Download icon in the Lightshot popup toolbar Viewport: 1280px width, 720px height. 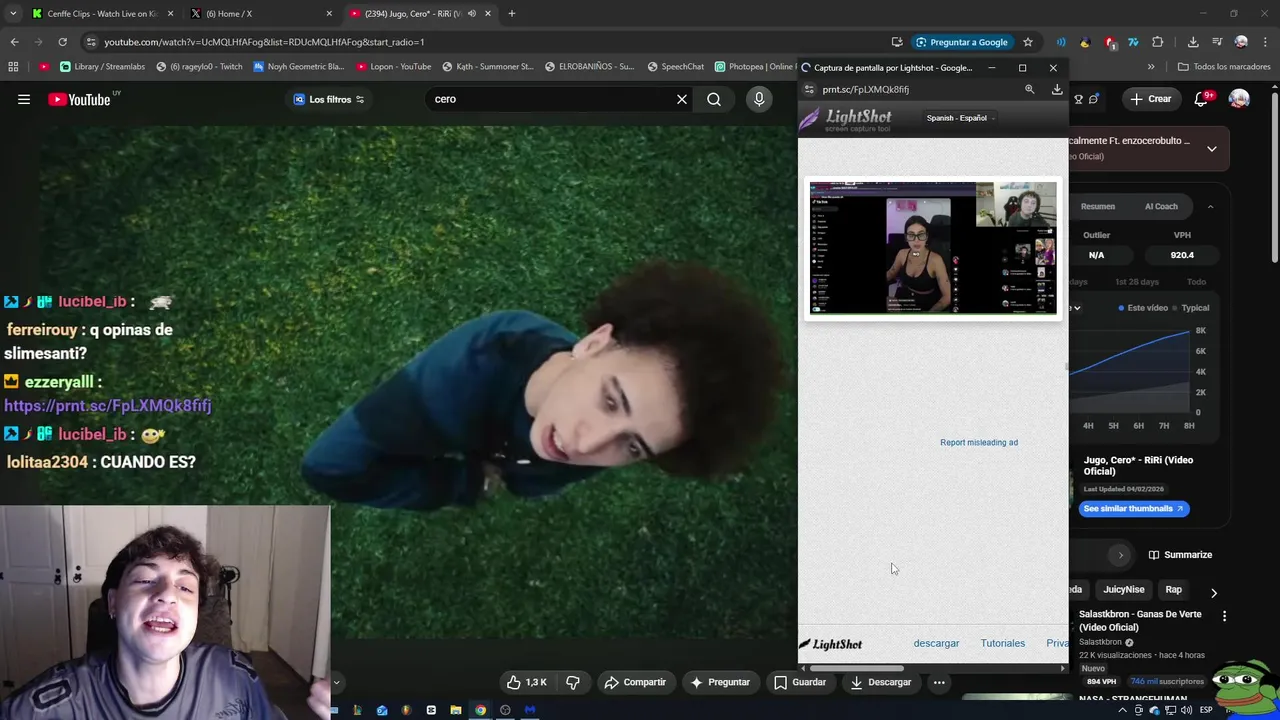[x=1057, y=89]
